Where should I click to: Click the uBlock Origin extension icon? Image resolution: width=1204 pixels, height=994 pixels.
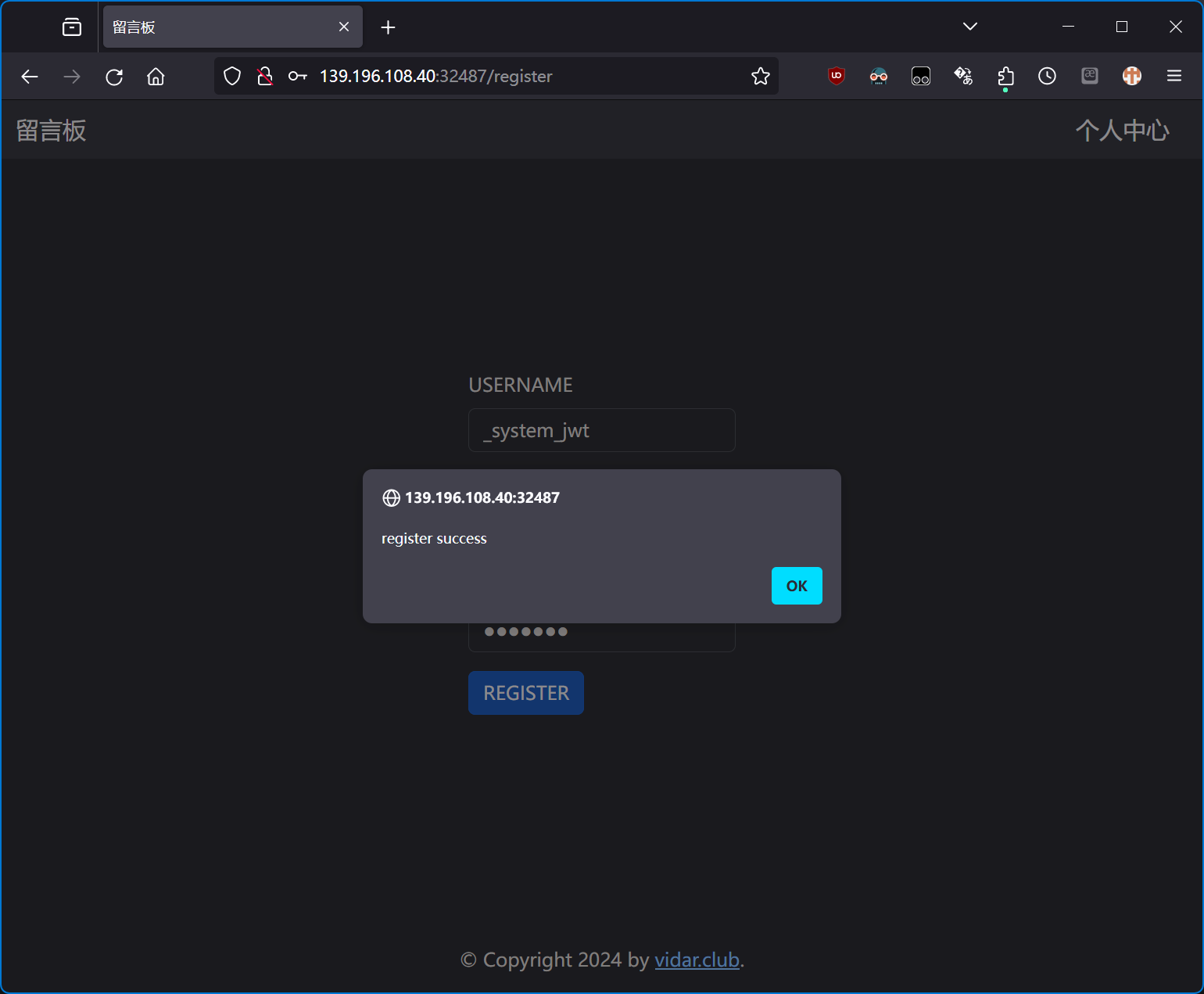coord(837,76)
